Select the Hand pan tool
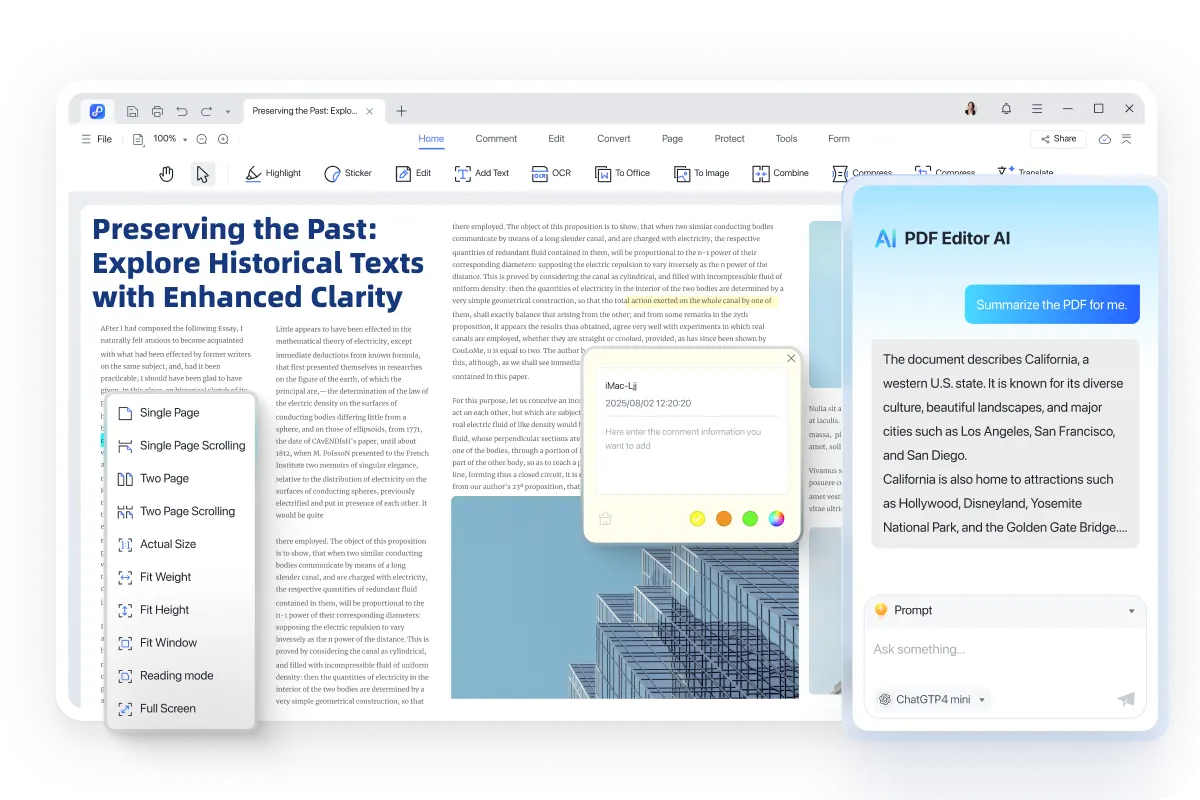Viewport: 1200px width, 800px height. [x=167, y=173]
